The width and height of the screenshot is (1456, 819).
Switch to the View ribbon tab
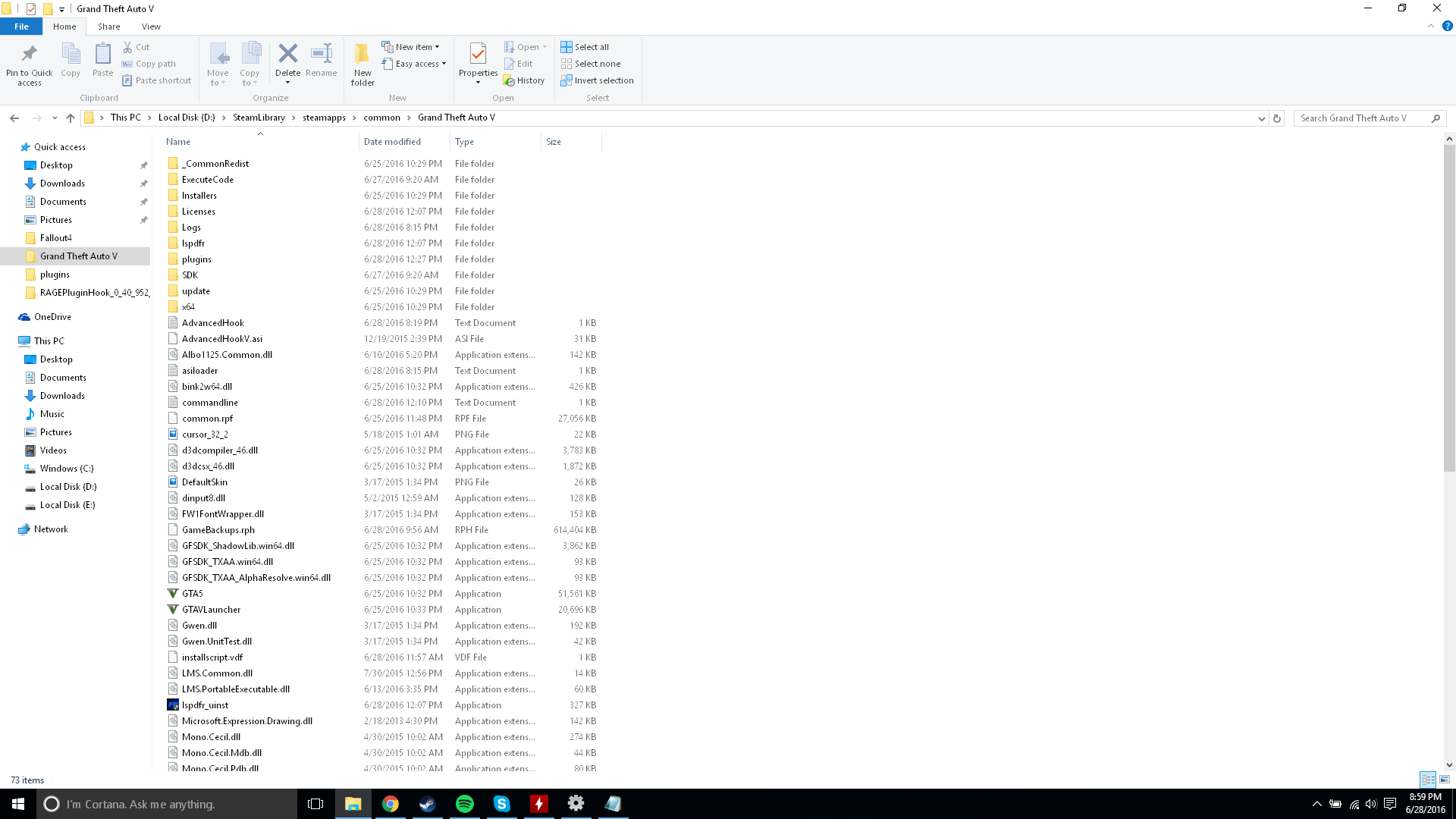(x=151, y=27)
